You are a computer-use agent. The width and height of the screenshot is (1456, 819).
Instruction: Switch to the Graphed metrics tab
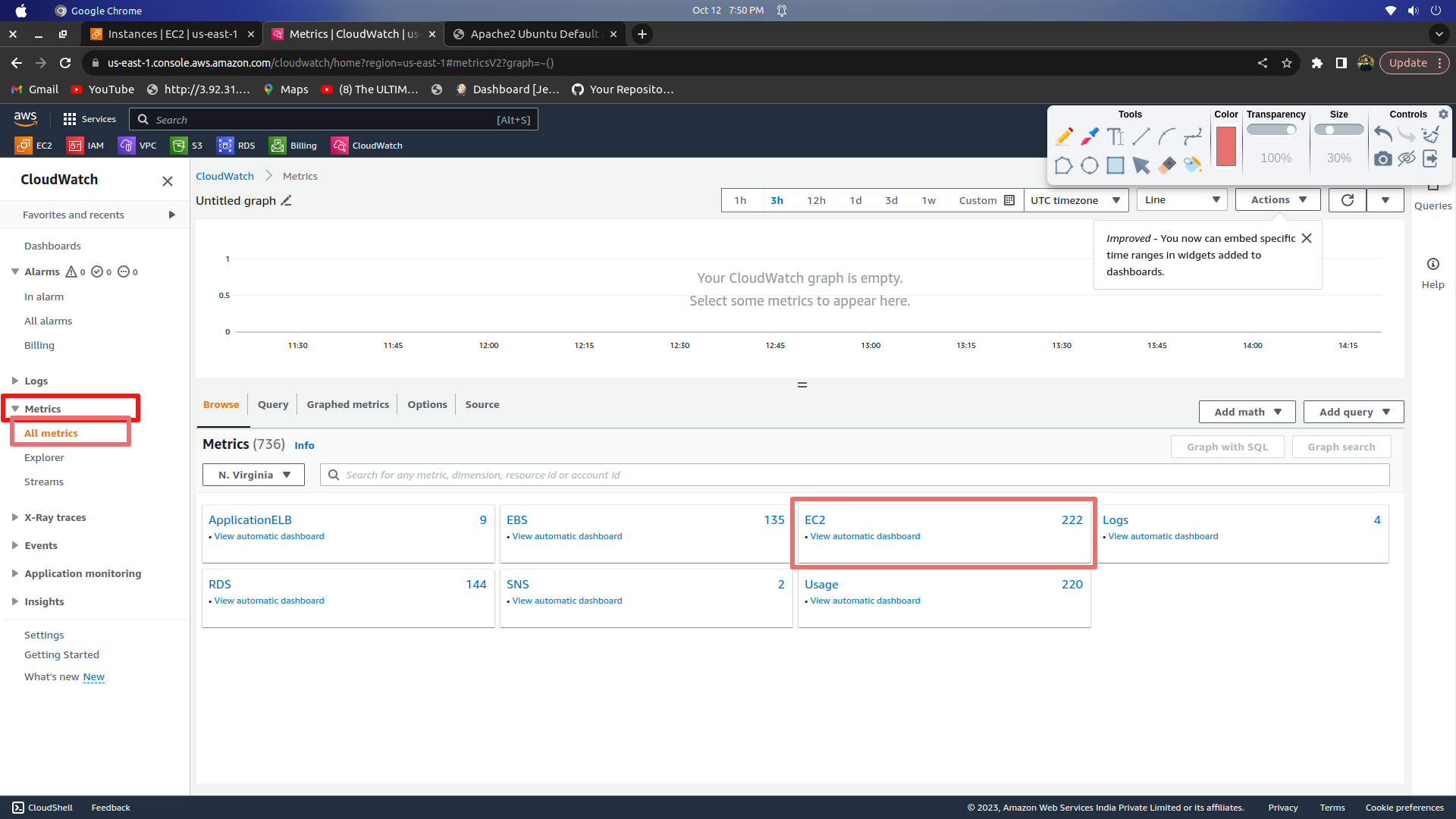click(x=347, y=405)
